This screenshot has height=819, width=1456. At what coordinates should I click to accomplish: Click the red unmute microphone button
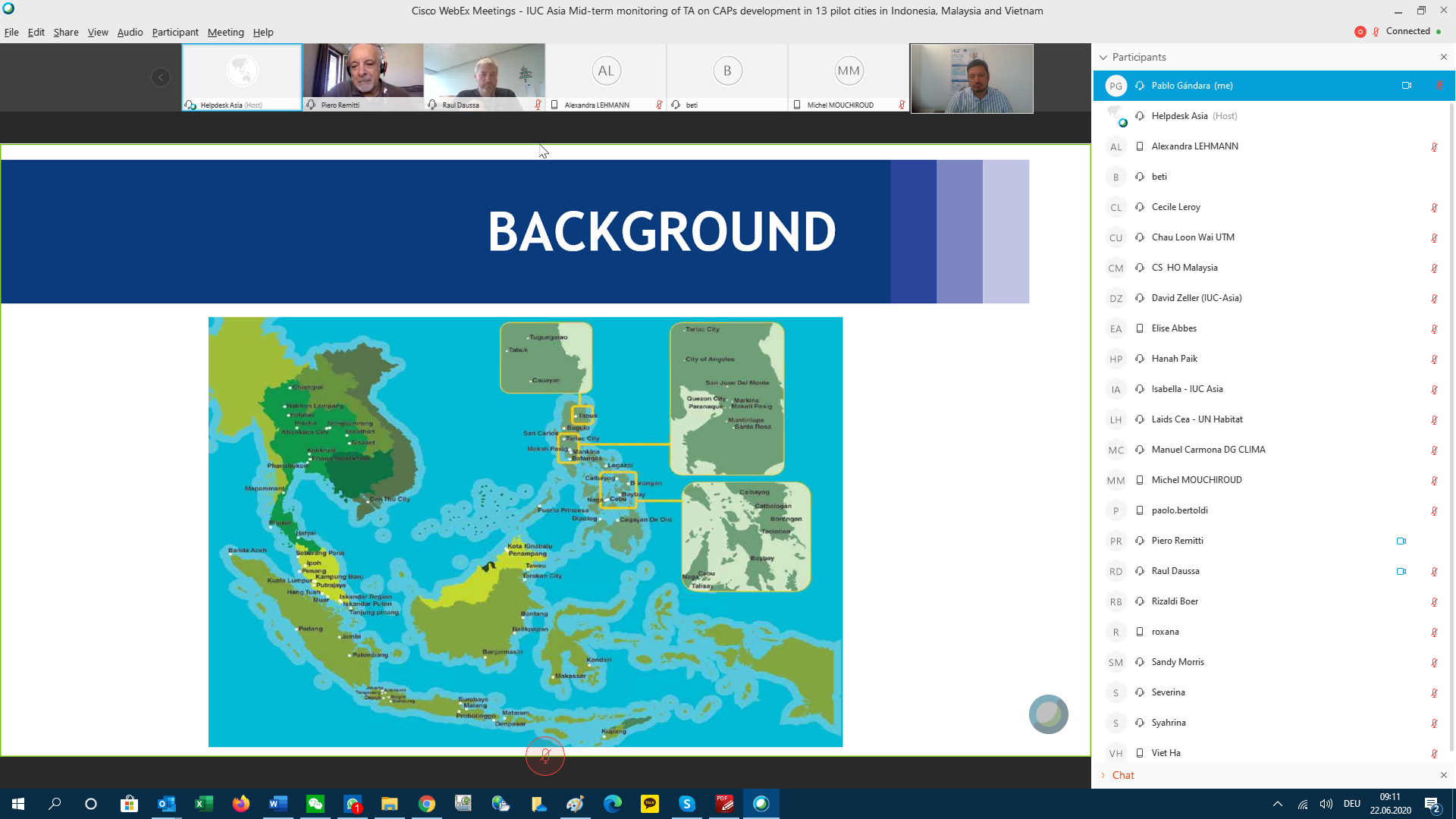point(544,755)
